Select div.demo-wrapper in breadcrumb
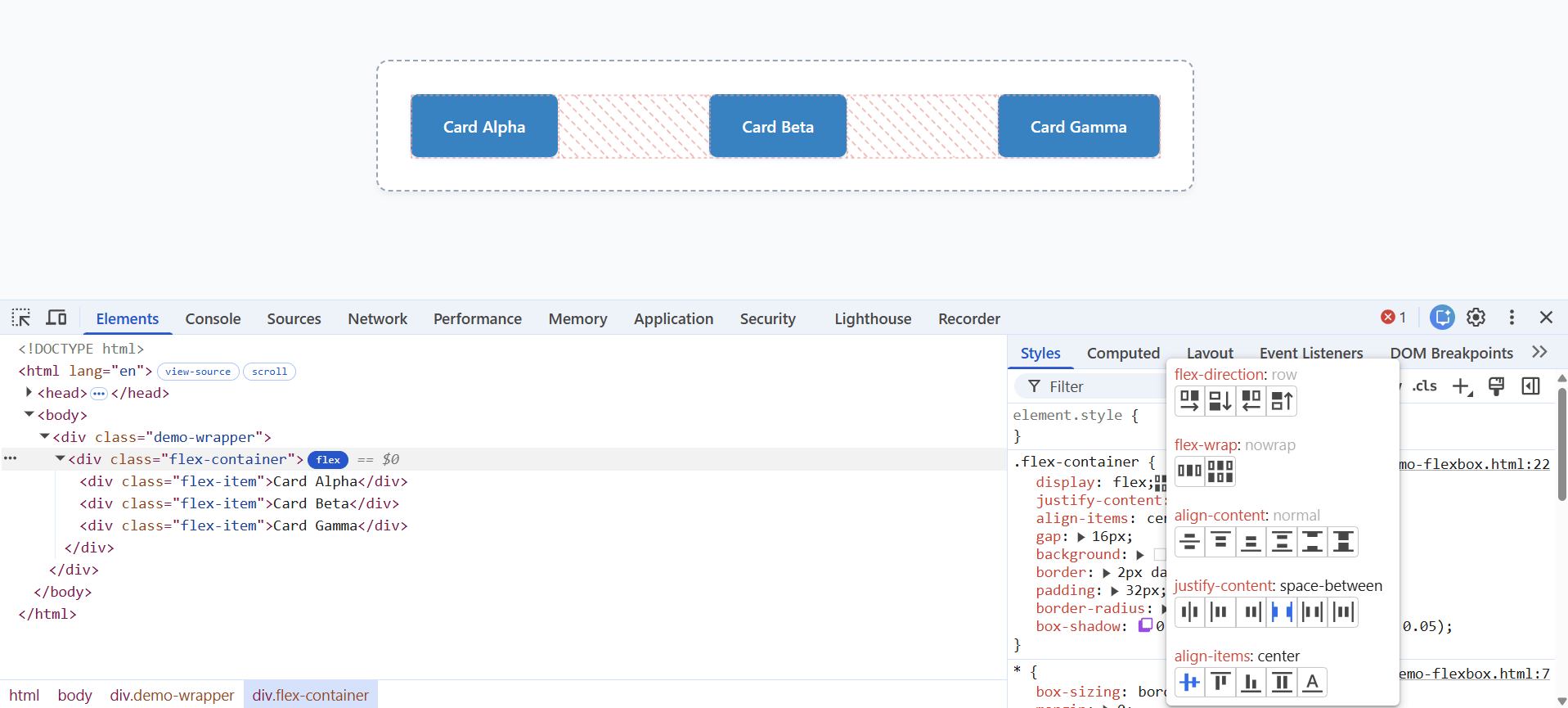This screenshot has height=708, width=1568. pyautogui.click(x=172, y=695)
